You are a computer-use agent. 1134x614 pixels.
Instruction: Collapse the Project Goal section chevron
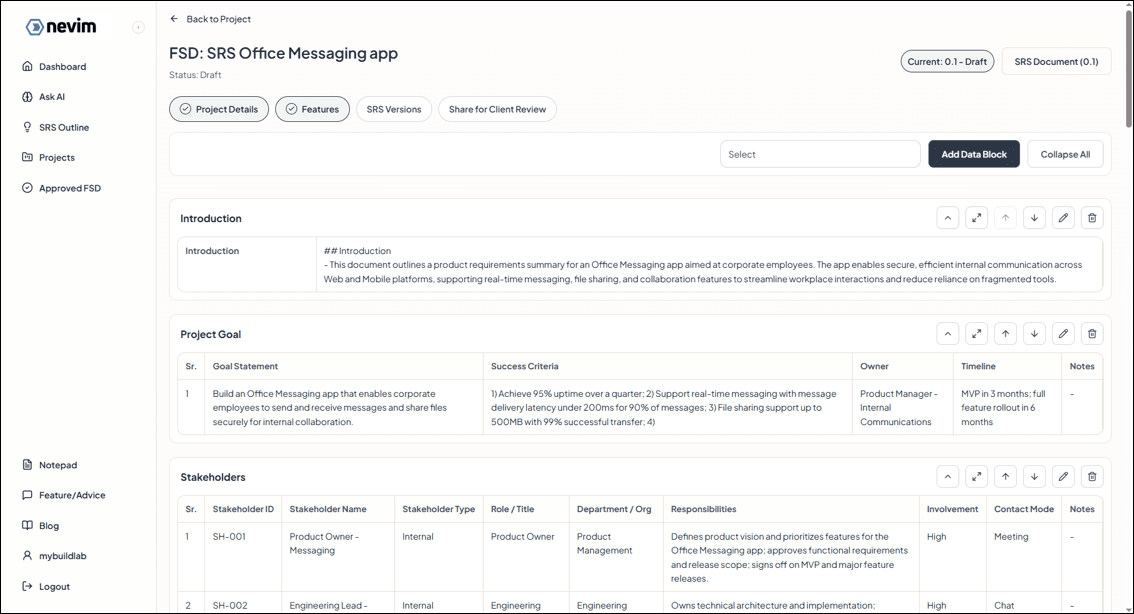pyautogui.click(x=947, y=334)
